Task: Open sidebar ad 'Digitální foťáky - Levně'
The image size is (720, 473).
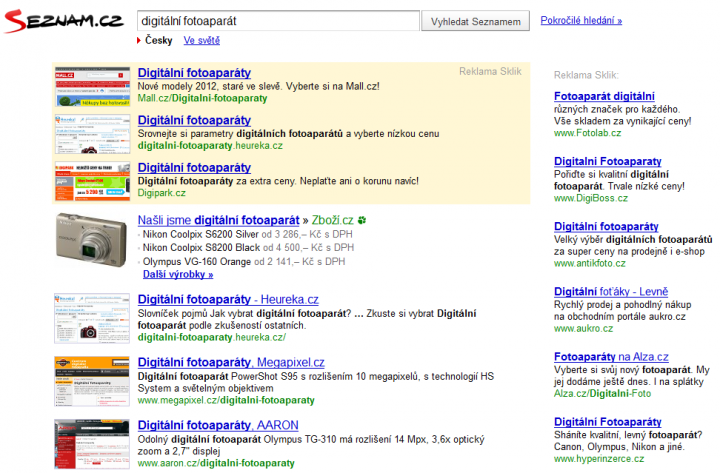Action: click(611, 292)
